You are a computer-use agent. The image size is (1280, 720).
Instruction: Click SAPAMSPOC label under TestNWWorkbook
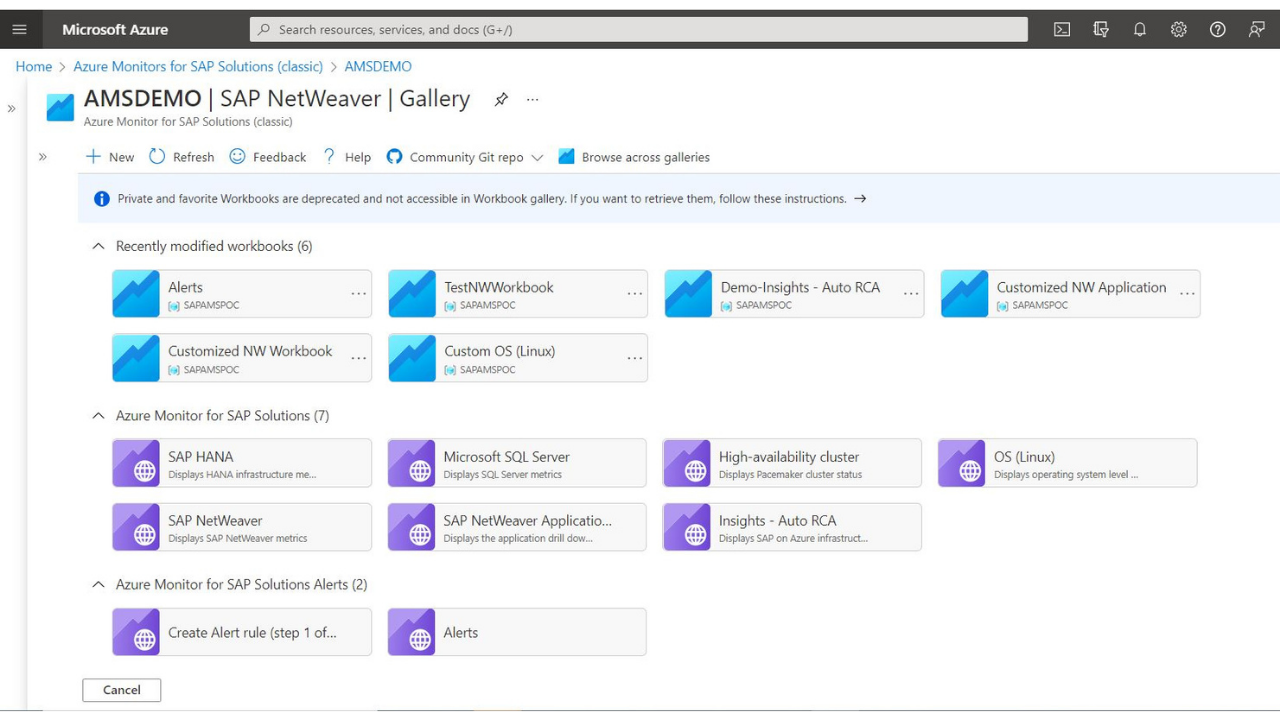point(488,306)
